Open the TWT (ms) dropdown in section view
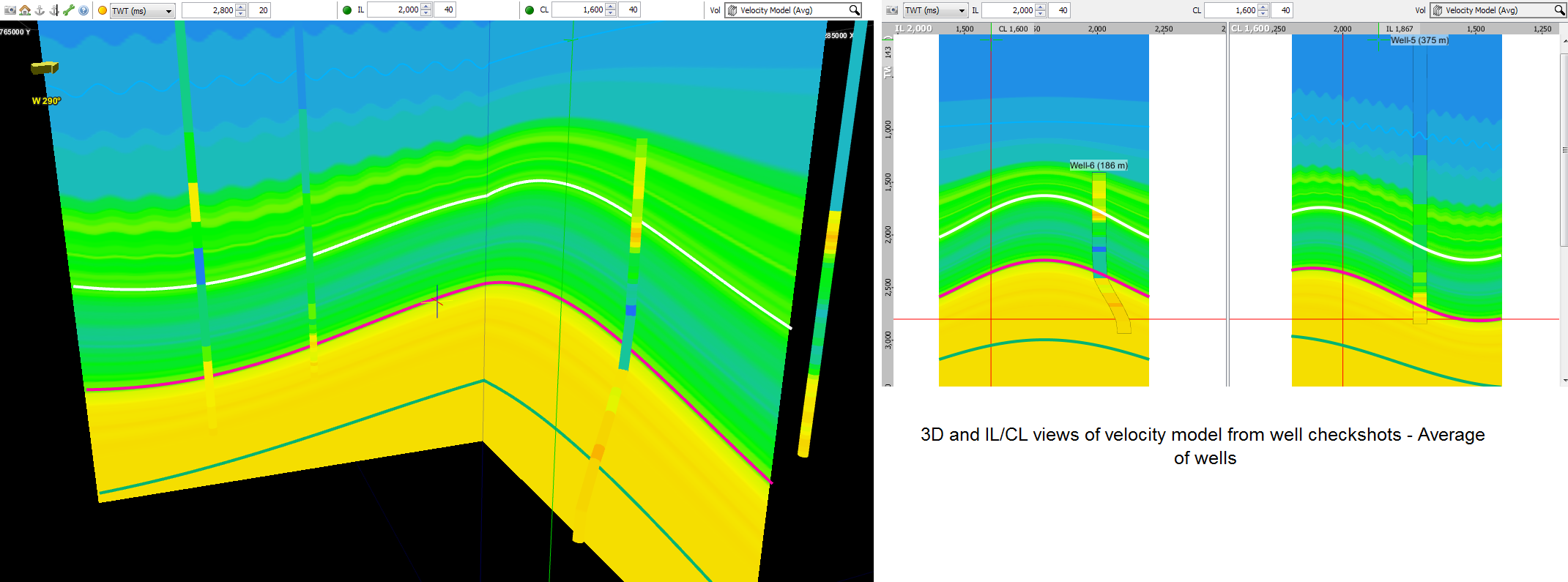 [935, 10]
